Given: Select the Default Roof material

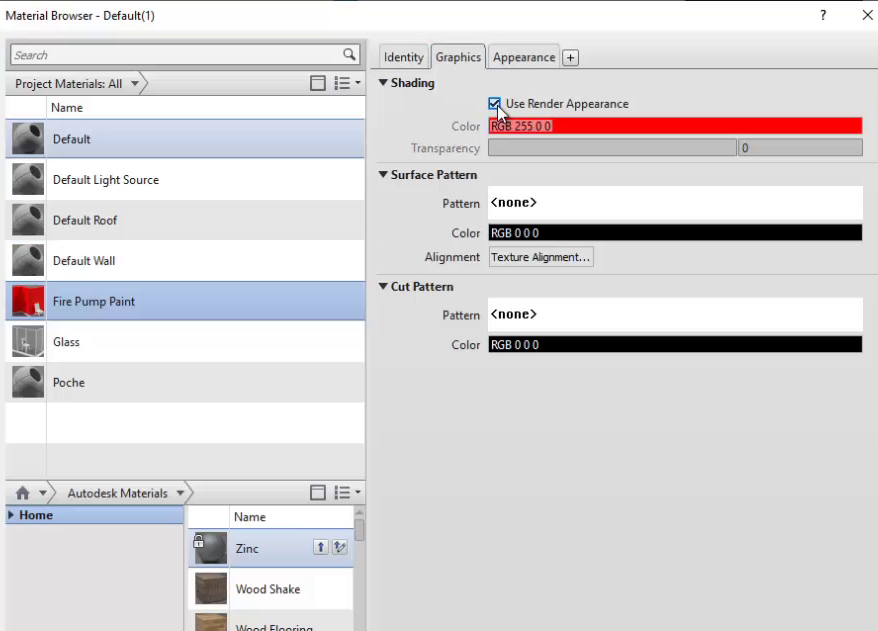Looking at the screenshot, I should [185, 220].
